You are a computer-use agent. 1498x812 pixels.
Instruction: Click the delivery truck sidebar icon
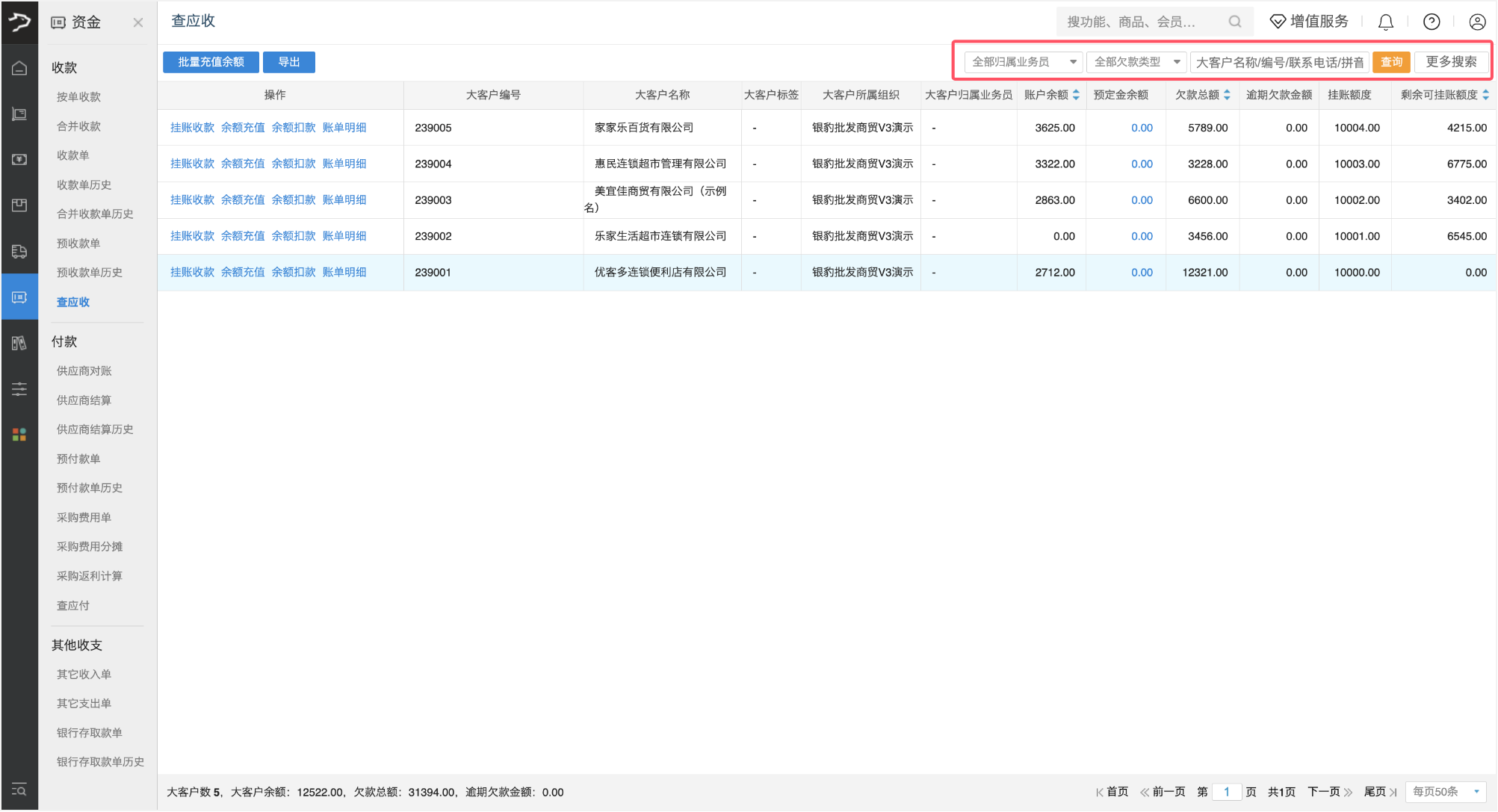[x=19, y=252]
